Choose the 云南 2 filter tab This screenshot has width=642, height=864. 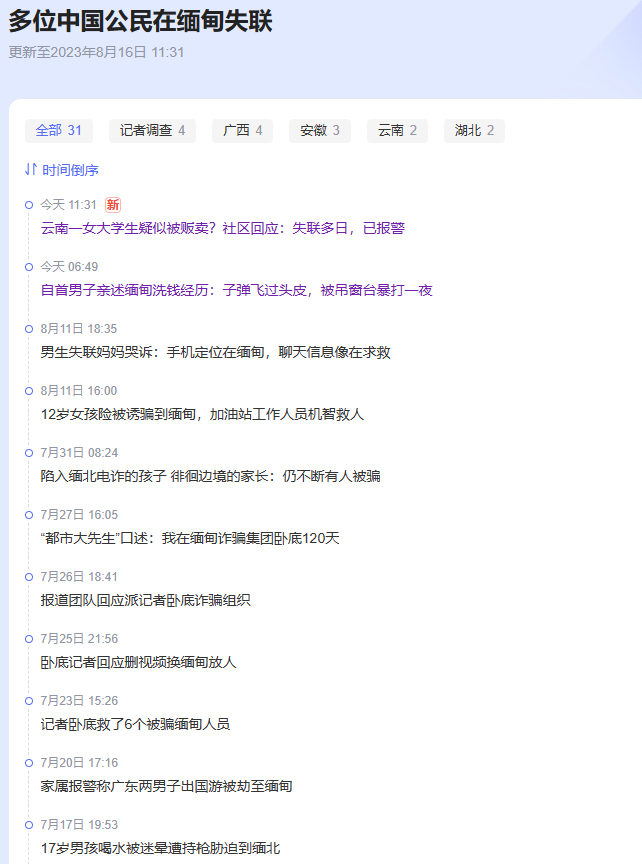click(x=397, y=131)
